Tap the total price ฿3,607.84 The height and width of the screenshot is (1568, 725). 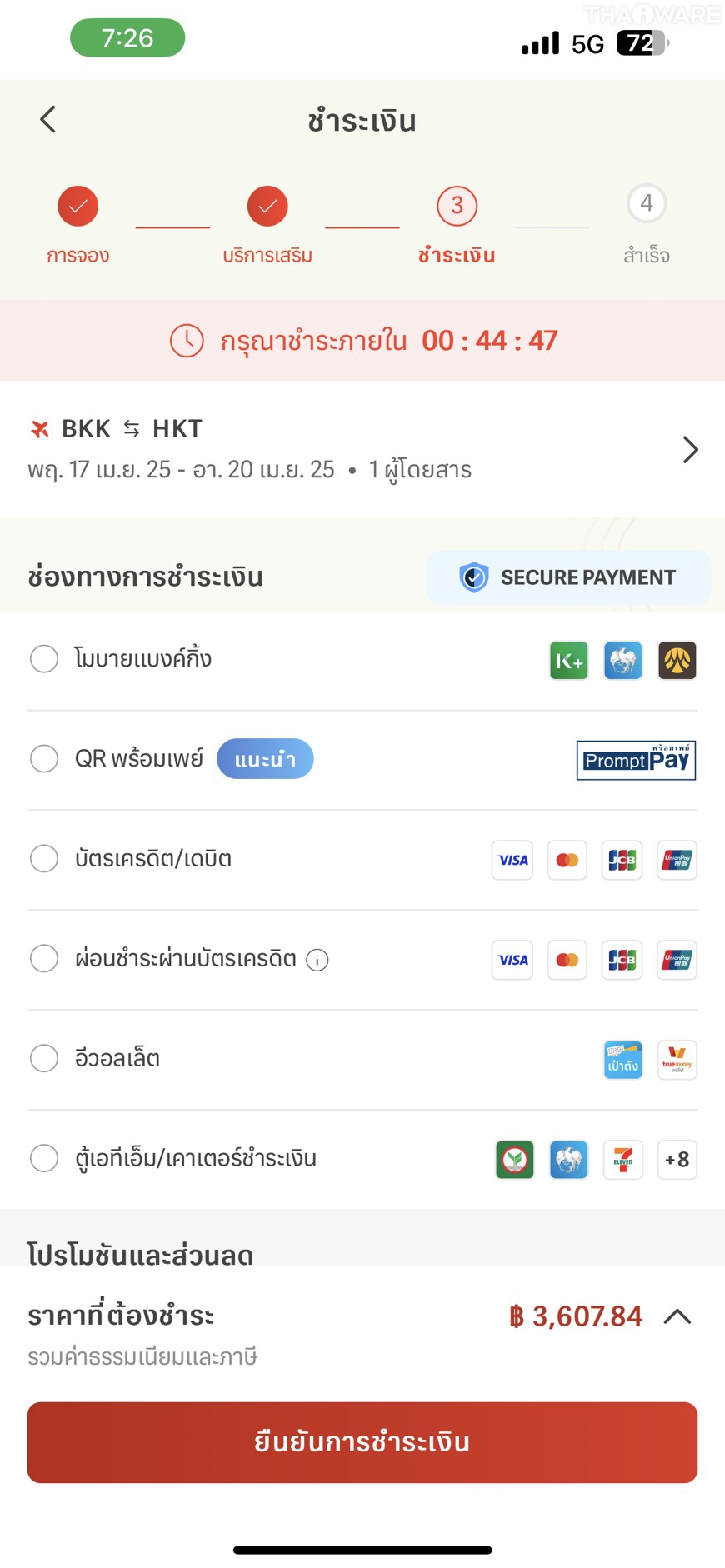[x=576, y=1316]
